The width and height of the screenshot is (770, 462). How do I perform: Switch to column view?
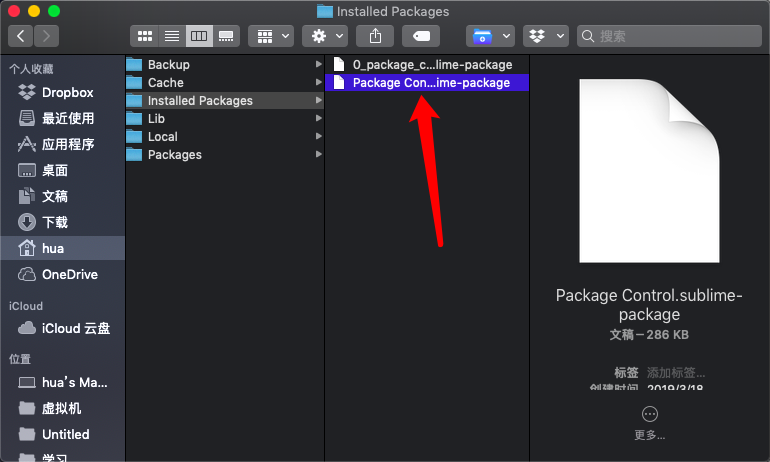199,36
